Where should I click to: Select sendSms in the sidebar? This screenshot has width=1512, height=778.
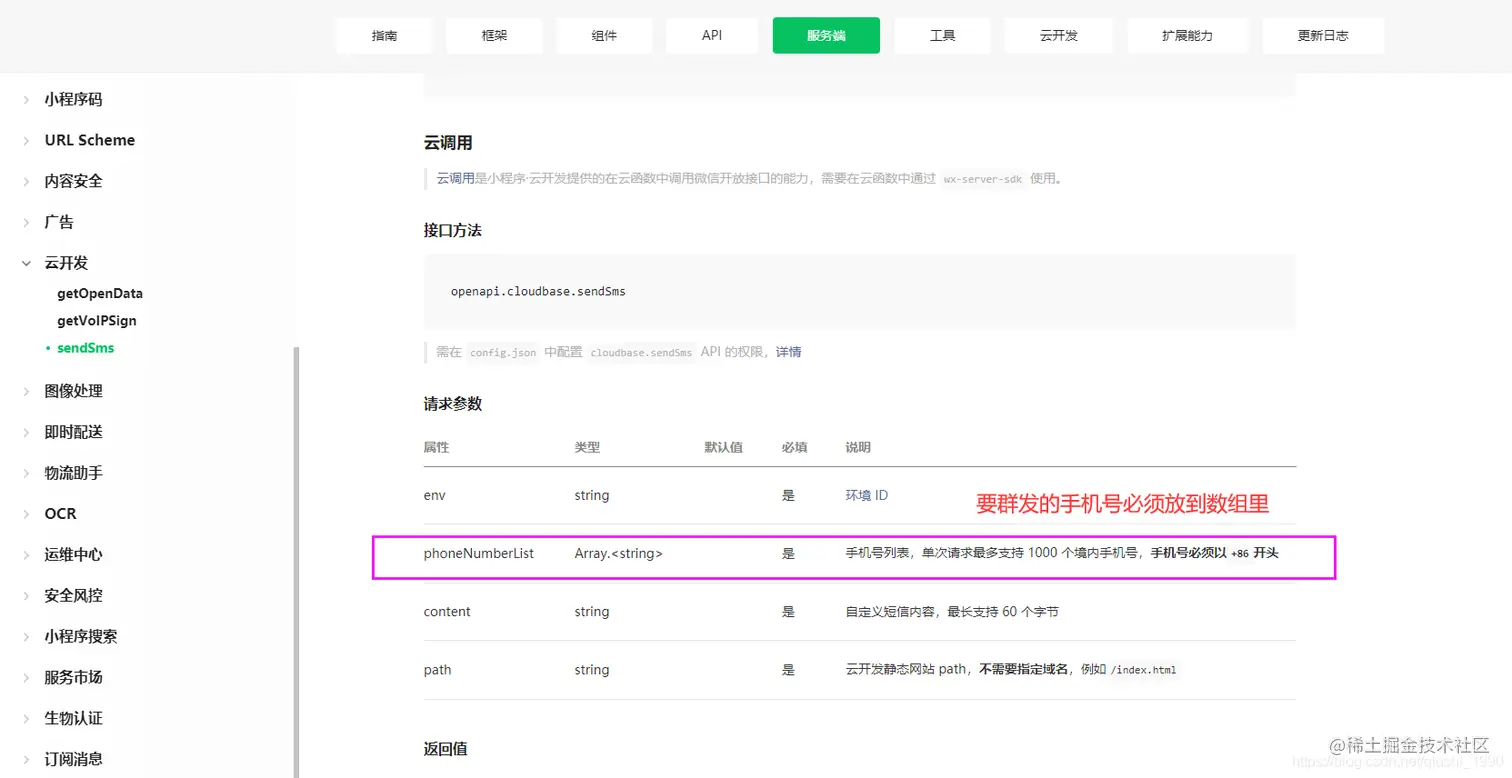[x=86, y=348]
